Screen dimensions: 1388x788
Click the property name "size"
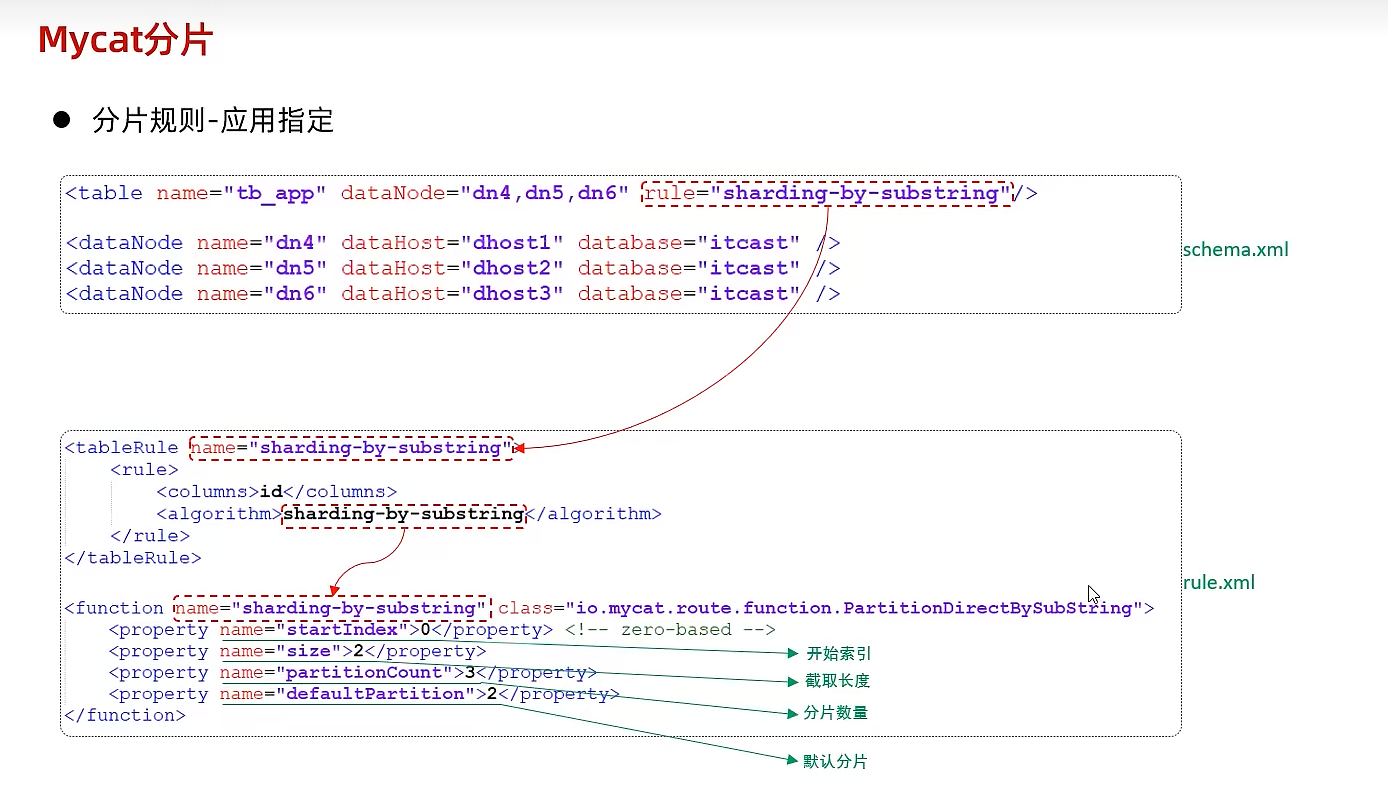click(308, 652)
